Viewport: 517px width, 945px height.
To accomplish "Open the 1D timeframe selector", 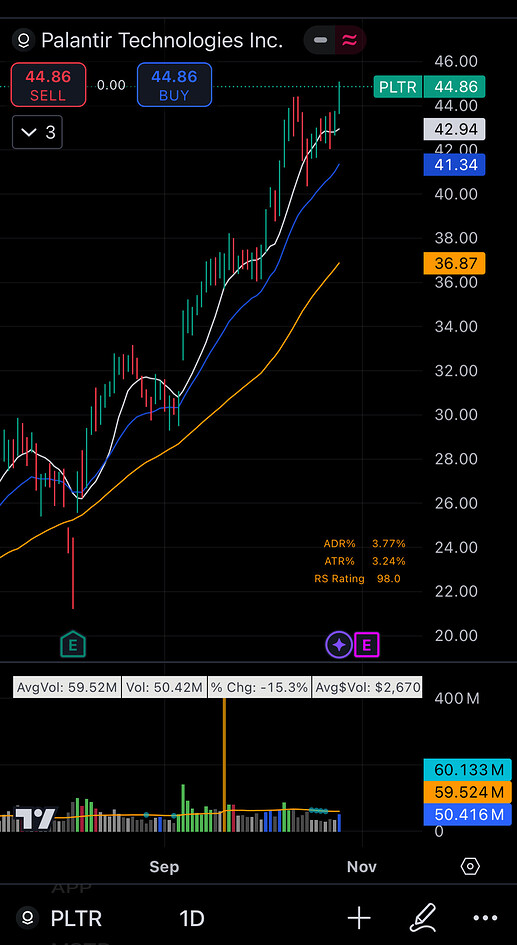I will [x=192, y=918].
